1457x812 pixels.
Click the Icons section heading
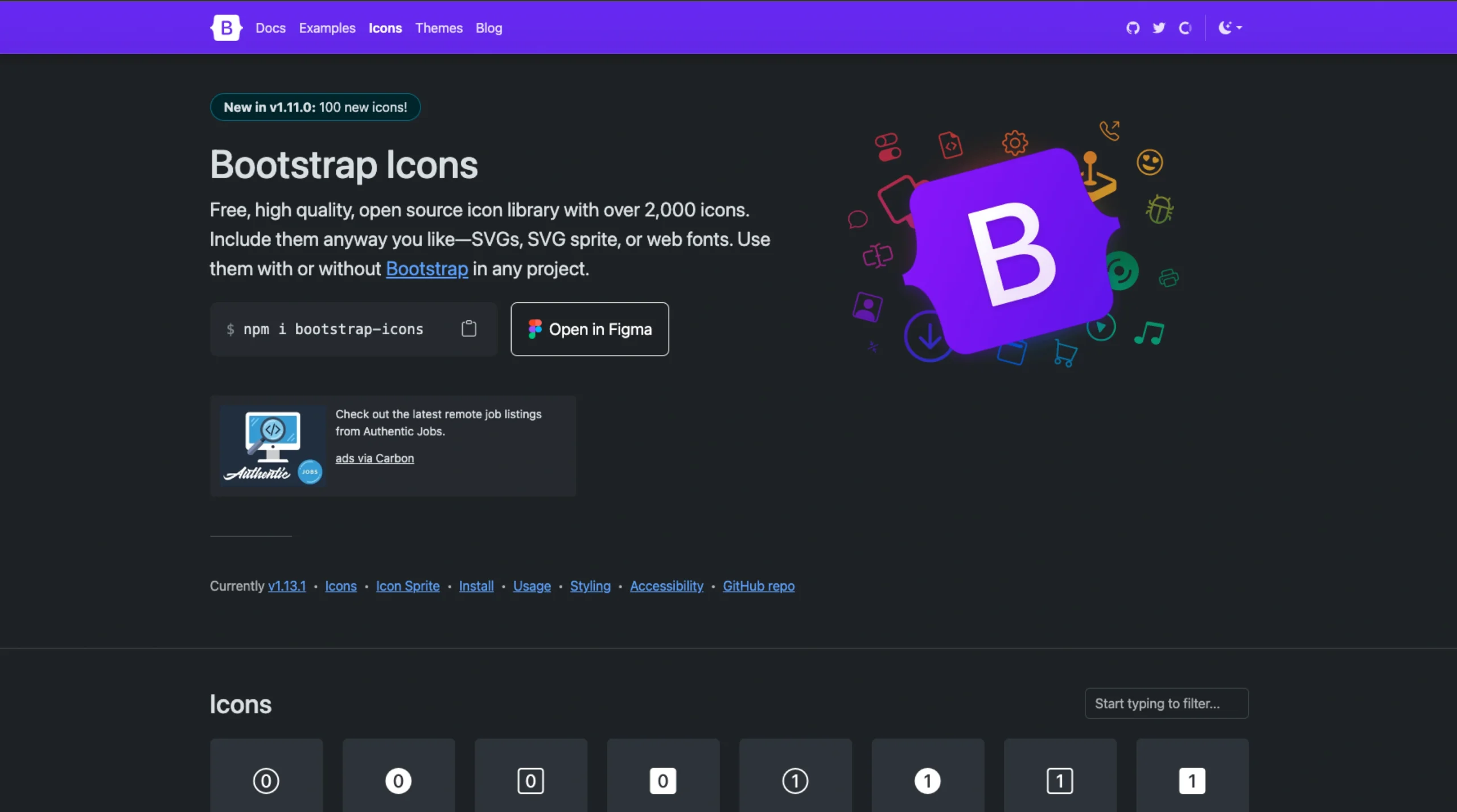click(241, 704)
